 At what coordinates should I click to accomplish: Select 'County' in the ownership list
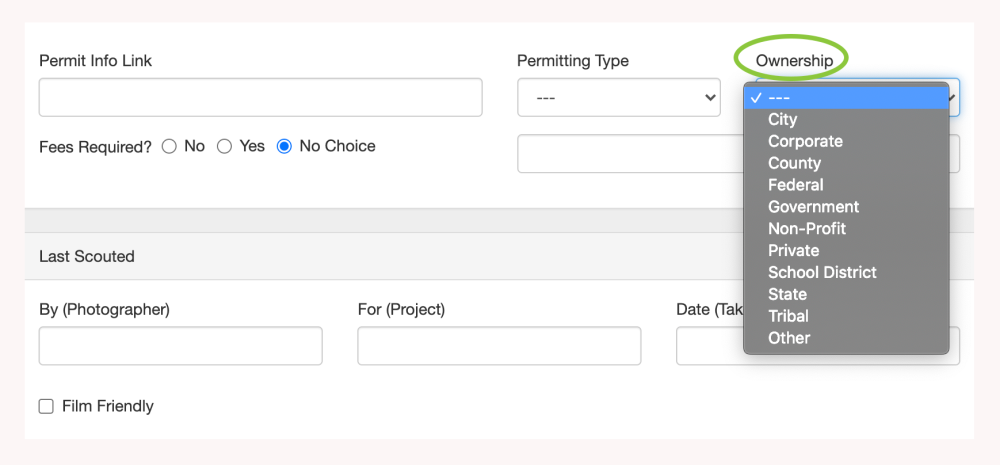click(794, 163)
